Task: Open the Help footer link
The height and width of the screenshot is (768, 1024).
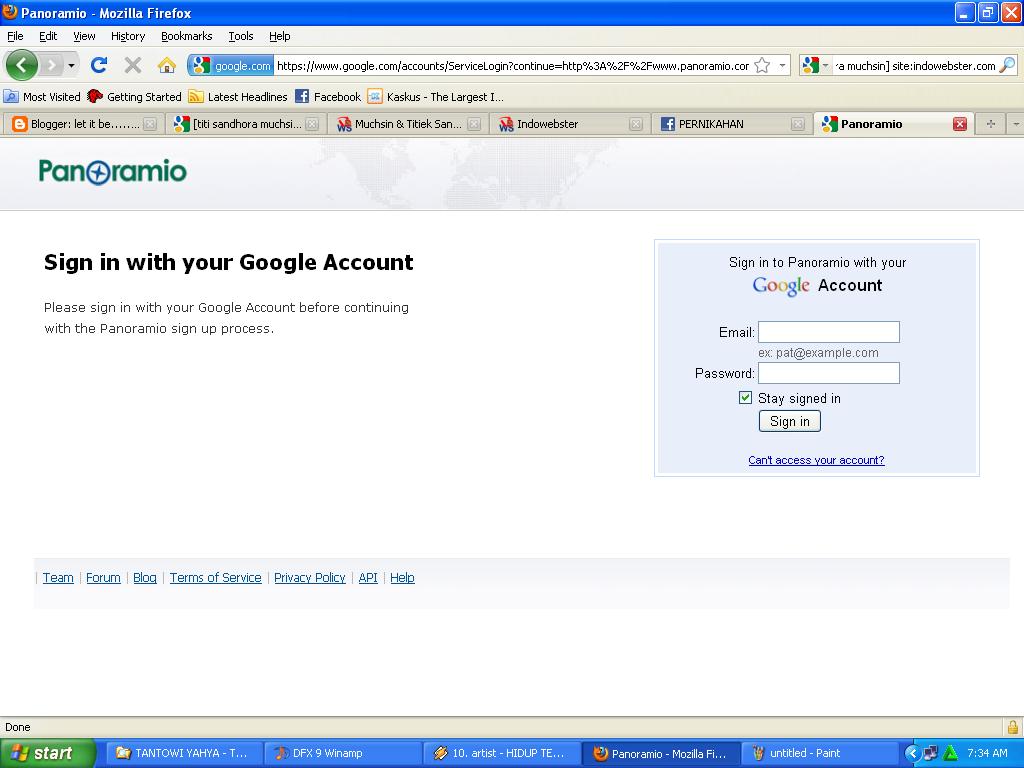Action: (402, 577)
